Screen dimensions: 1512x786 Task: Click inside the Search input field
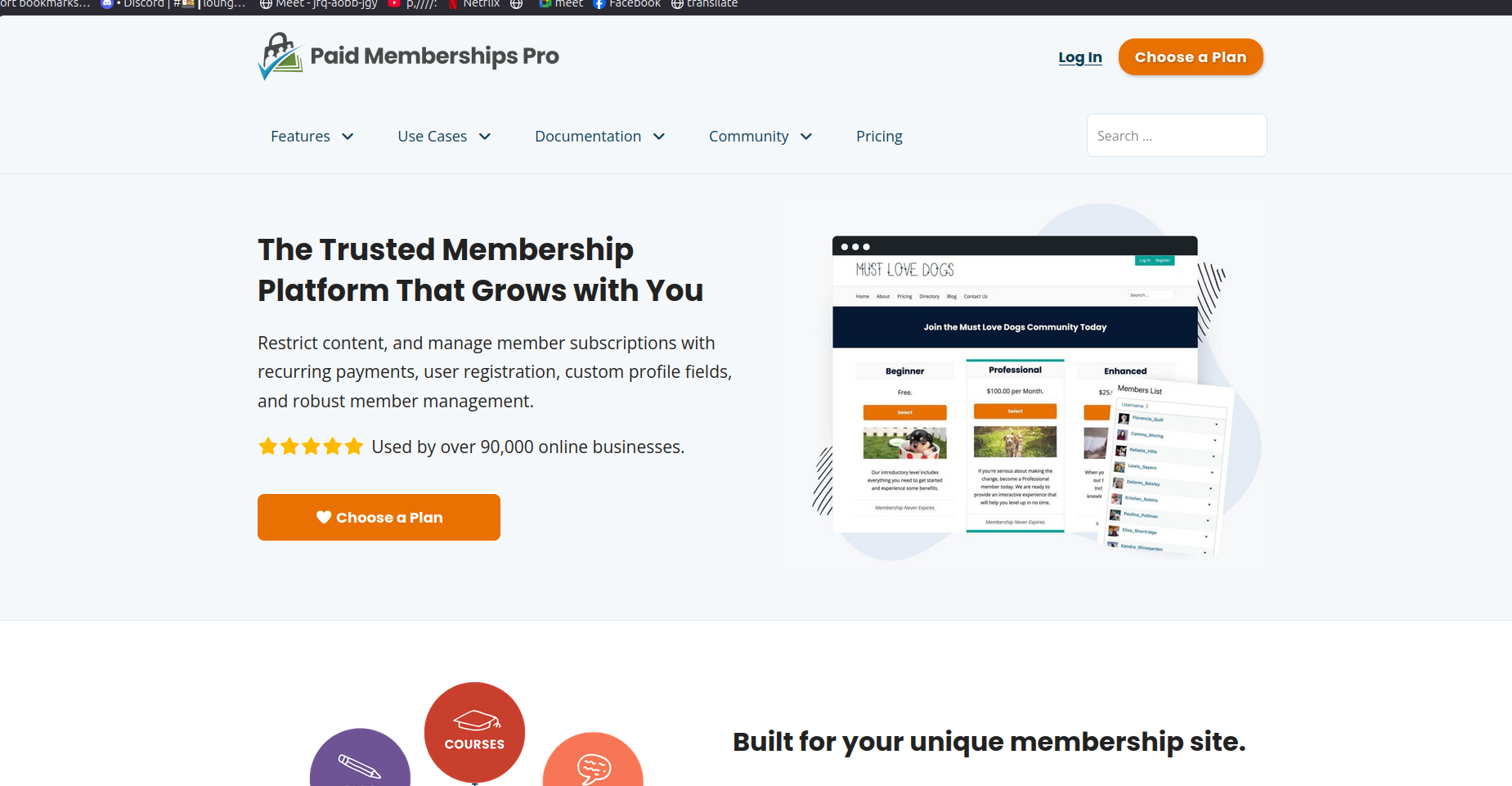pyautogui.click(x=1177, y=136)
